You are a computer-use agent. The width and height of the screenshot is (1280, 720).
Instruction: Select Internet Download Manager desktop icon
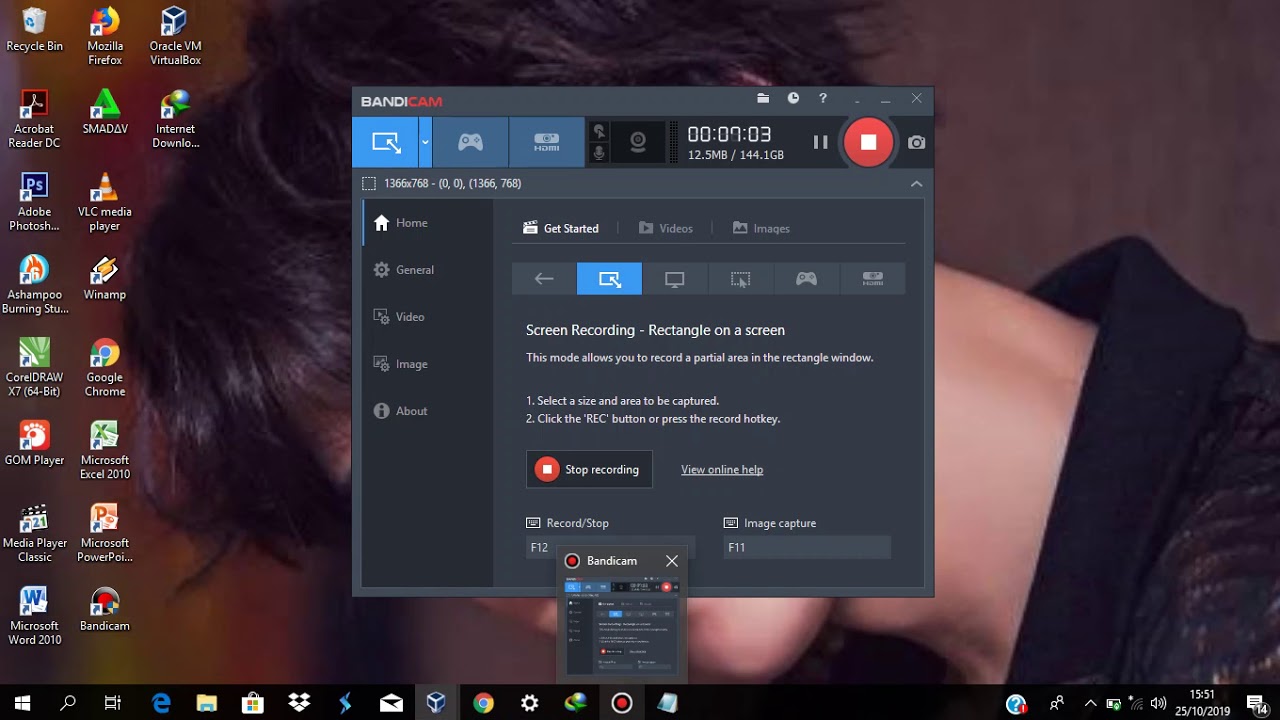tap(175, 120)
